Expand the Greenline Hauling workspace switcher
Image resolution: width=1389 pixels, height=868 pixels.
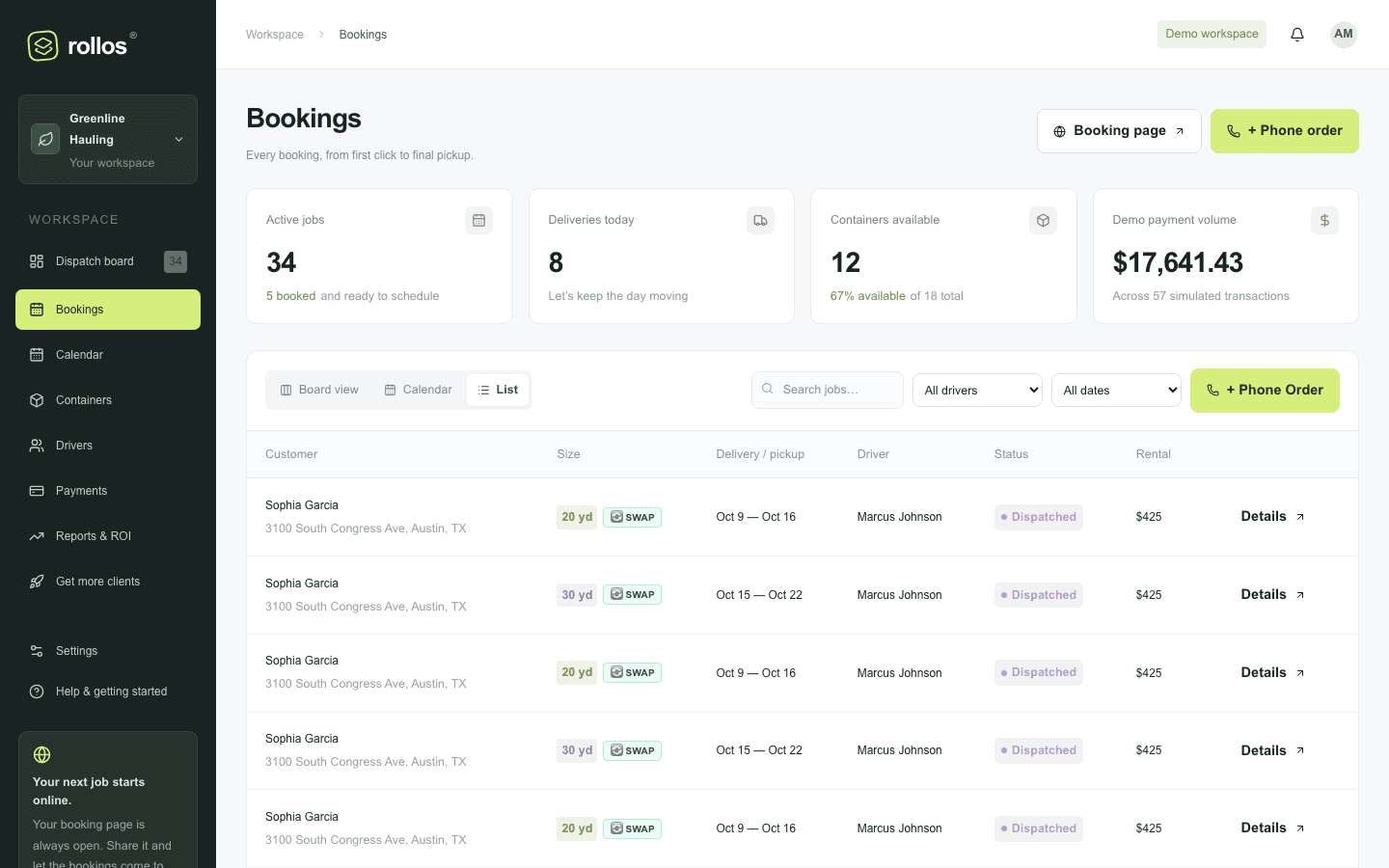click(108, 140)
